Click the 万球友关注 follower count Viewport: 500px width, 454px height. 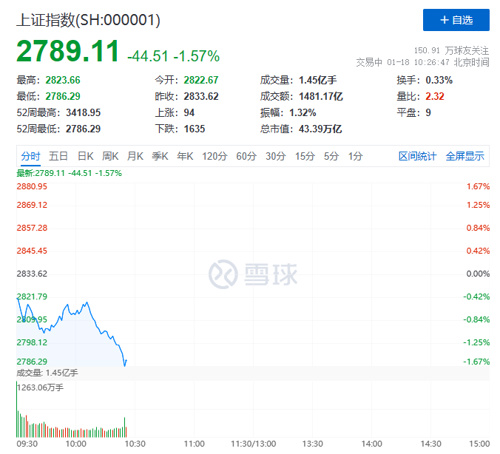451,51
